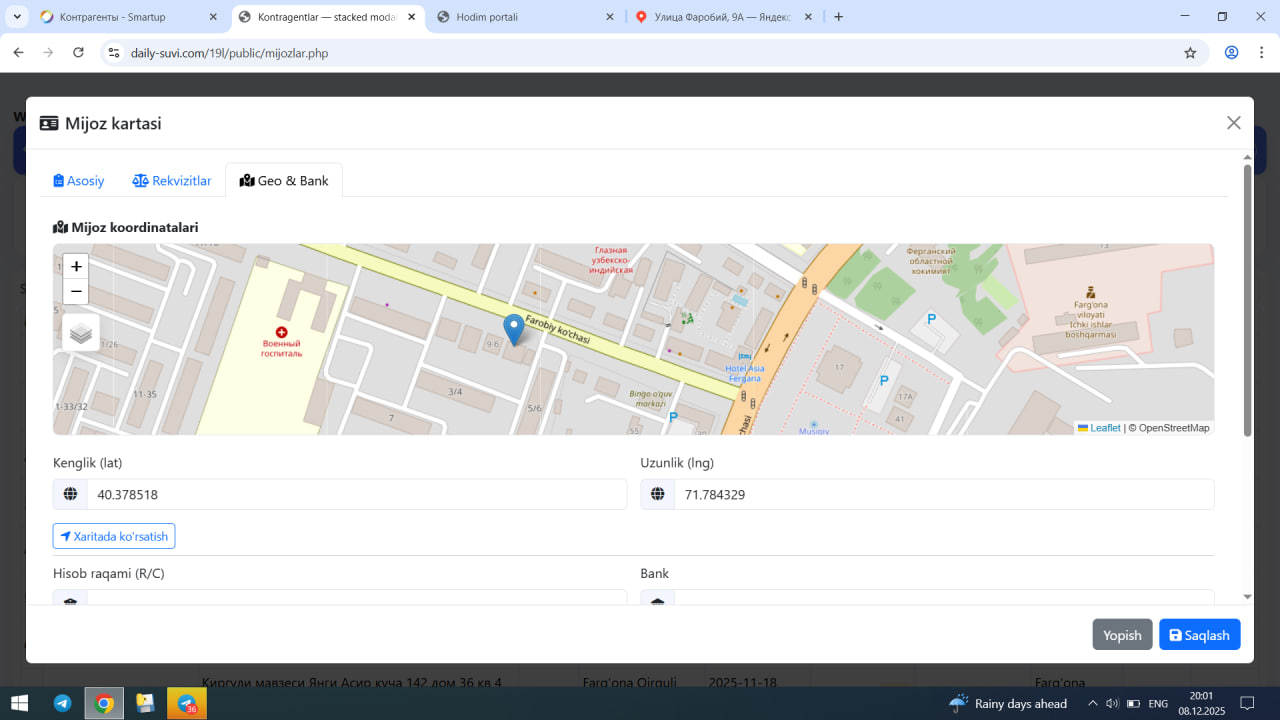Show hidden system tray icons
The height and width of the screenshot is (720, 1280).
(1092, 704)
